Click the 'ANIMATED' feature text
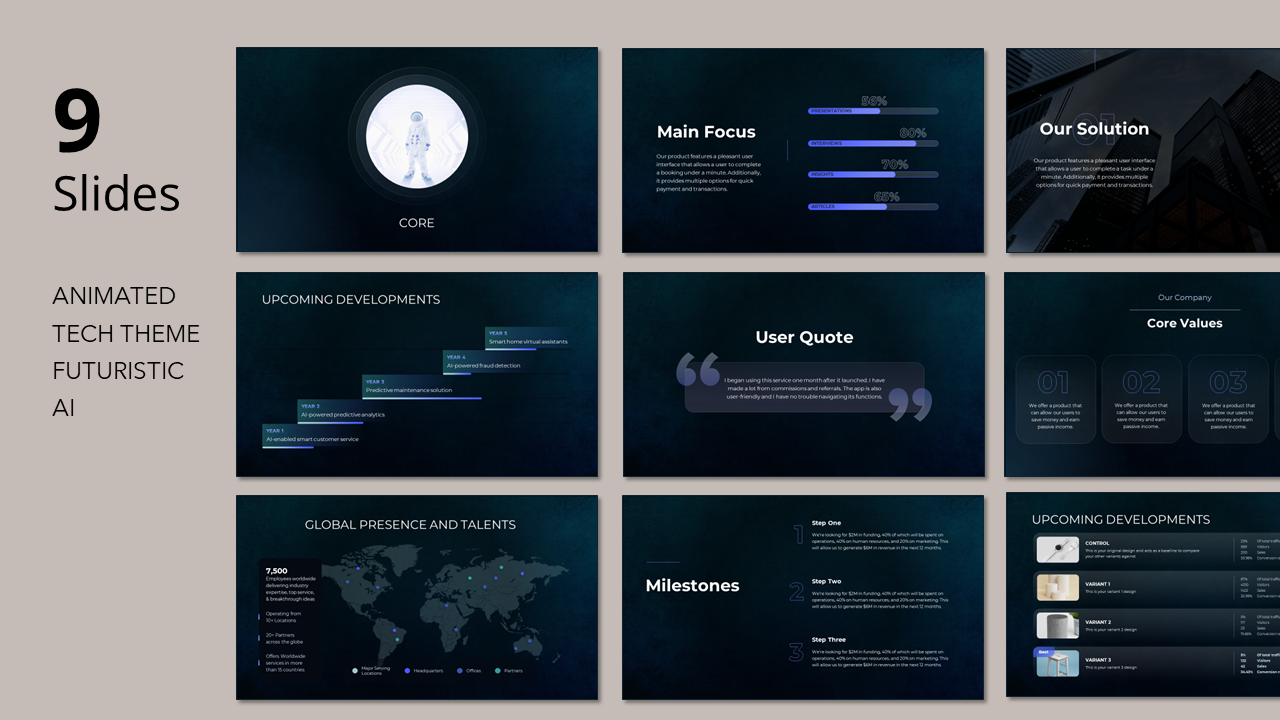 [x=114, y=296]
